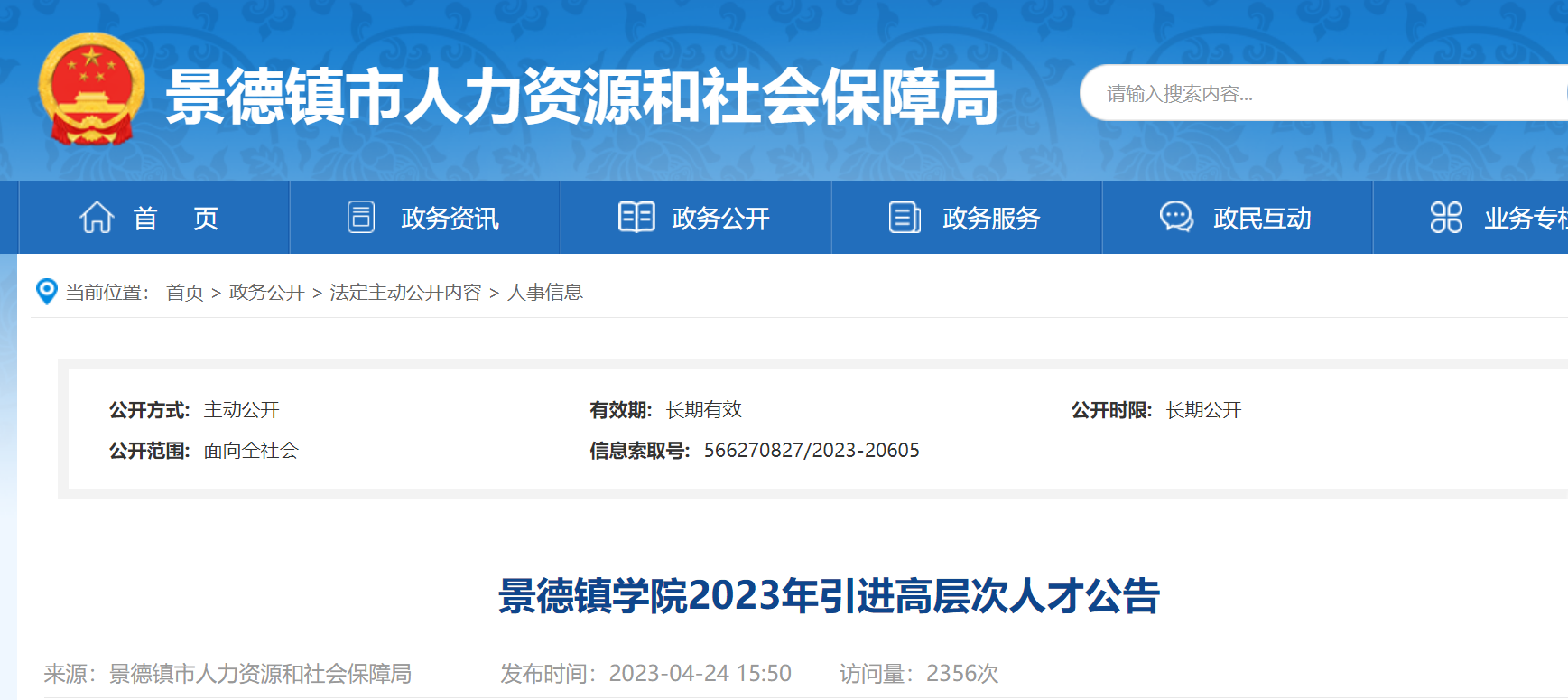Click the 长期有效 validity value
Image resolution: width=1568 pixels, height=700 pixels.
(704, 410)
